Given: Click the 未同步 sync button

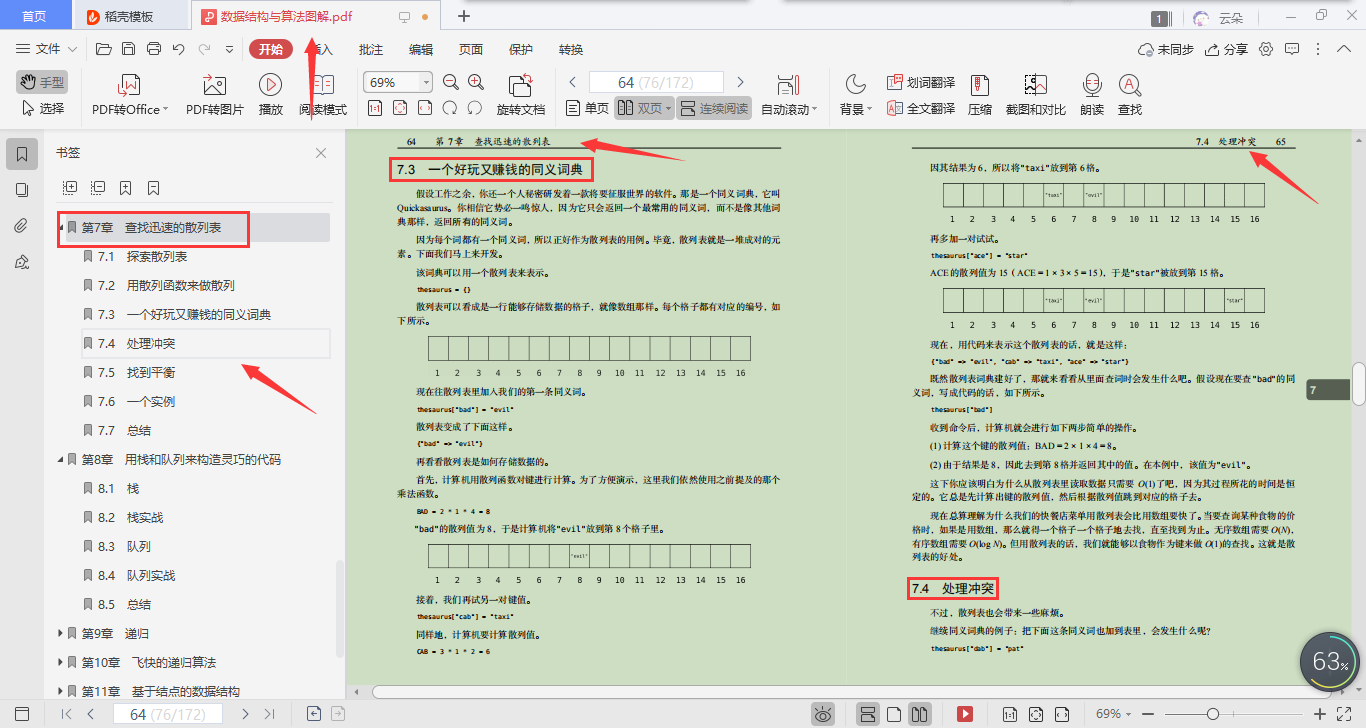Looking at the screenshot, I should click(1166, 49).
